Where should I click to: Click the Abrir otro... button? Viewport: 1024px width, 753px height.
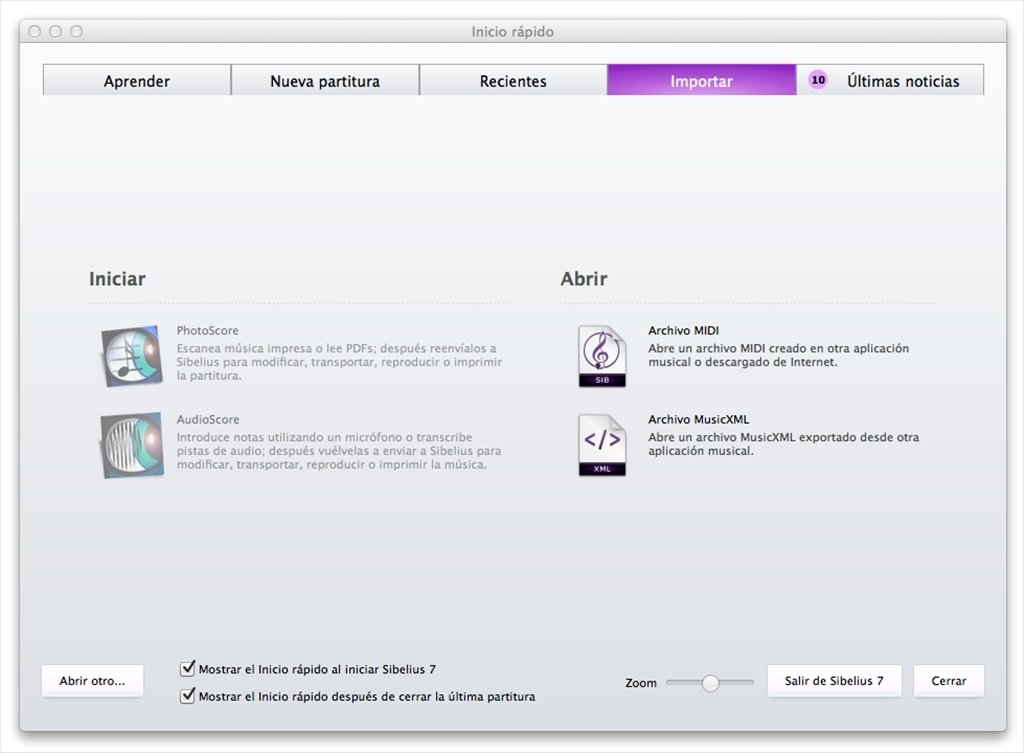(92, 681)
